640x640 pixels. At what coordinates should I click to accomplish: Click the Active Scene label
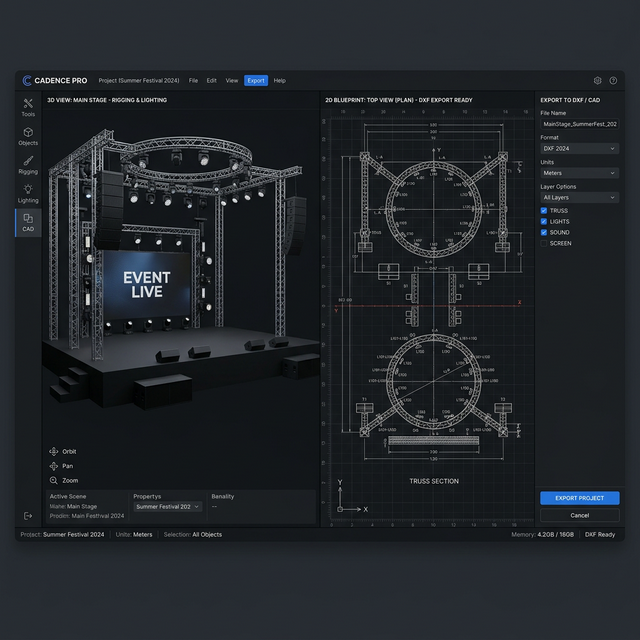[68, 496]
